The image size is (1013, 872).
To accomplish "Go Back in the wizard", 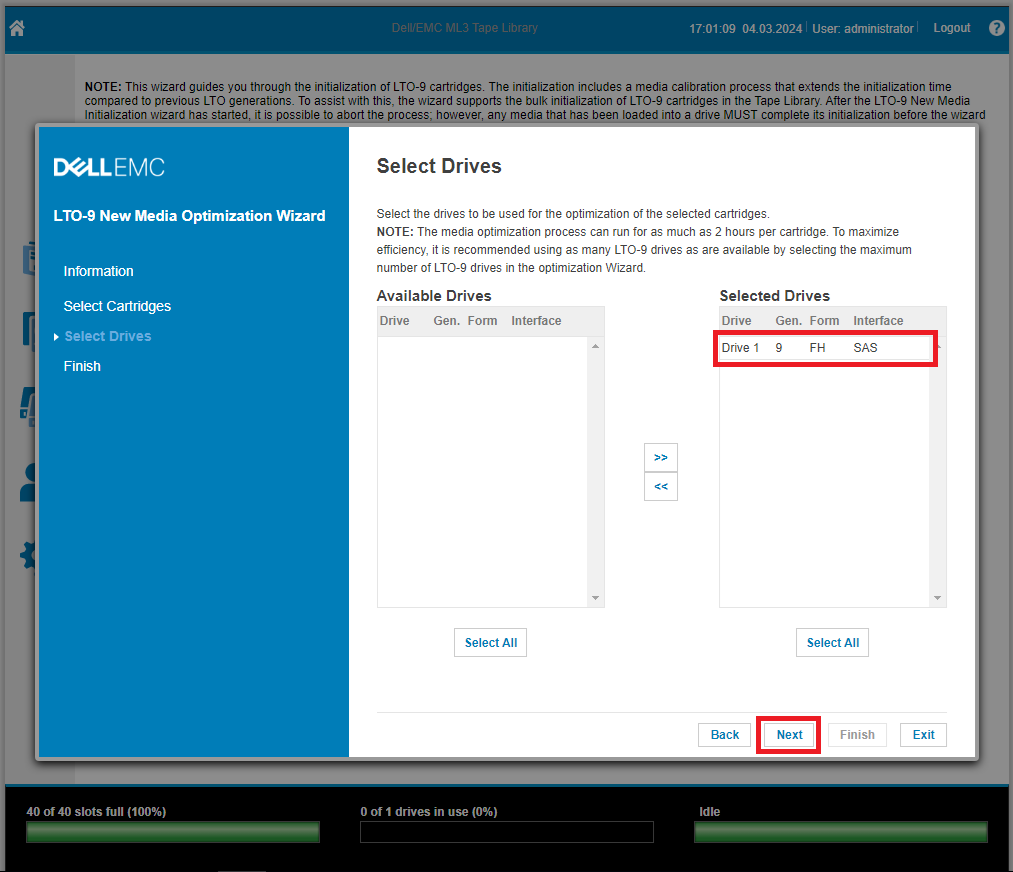I will pos(724,734).
